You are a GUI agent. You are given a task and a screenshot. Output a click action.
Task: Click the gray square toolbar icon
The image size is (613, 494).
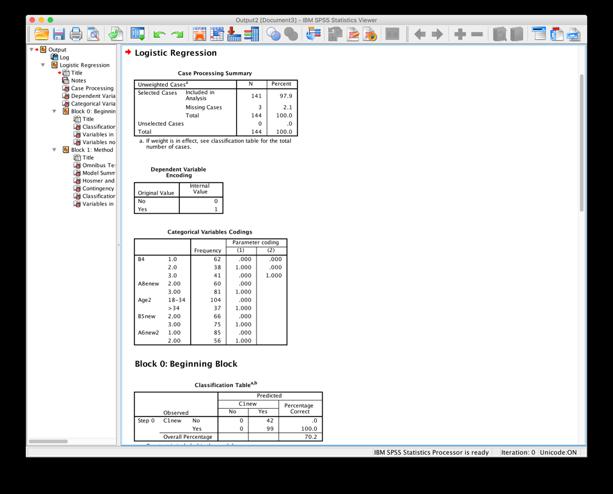(x=392, y=34)
